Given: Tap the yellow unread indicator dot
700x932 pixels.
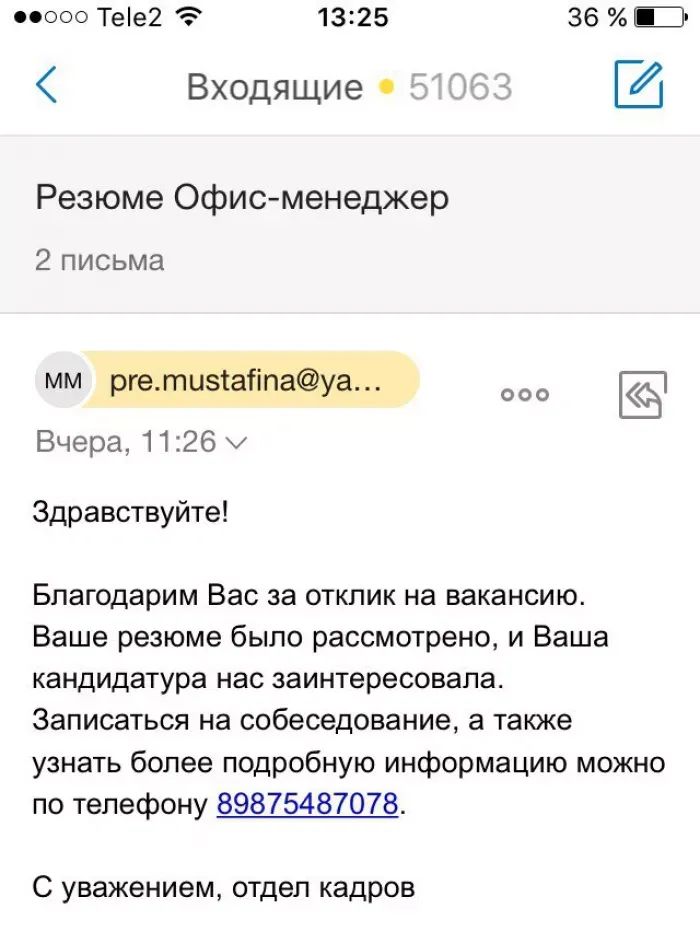Looking at the screenshot, I should click(x=386, y=87).
